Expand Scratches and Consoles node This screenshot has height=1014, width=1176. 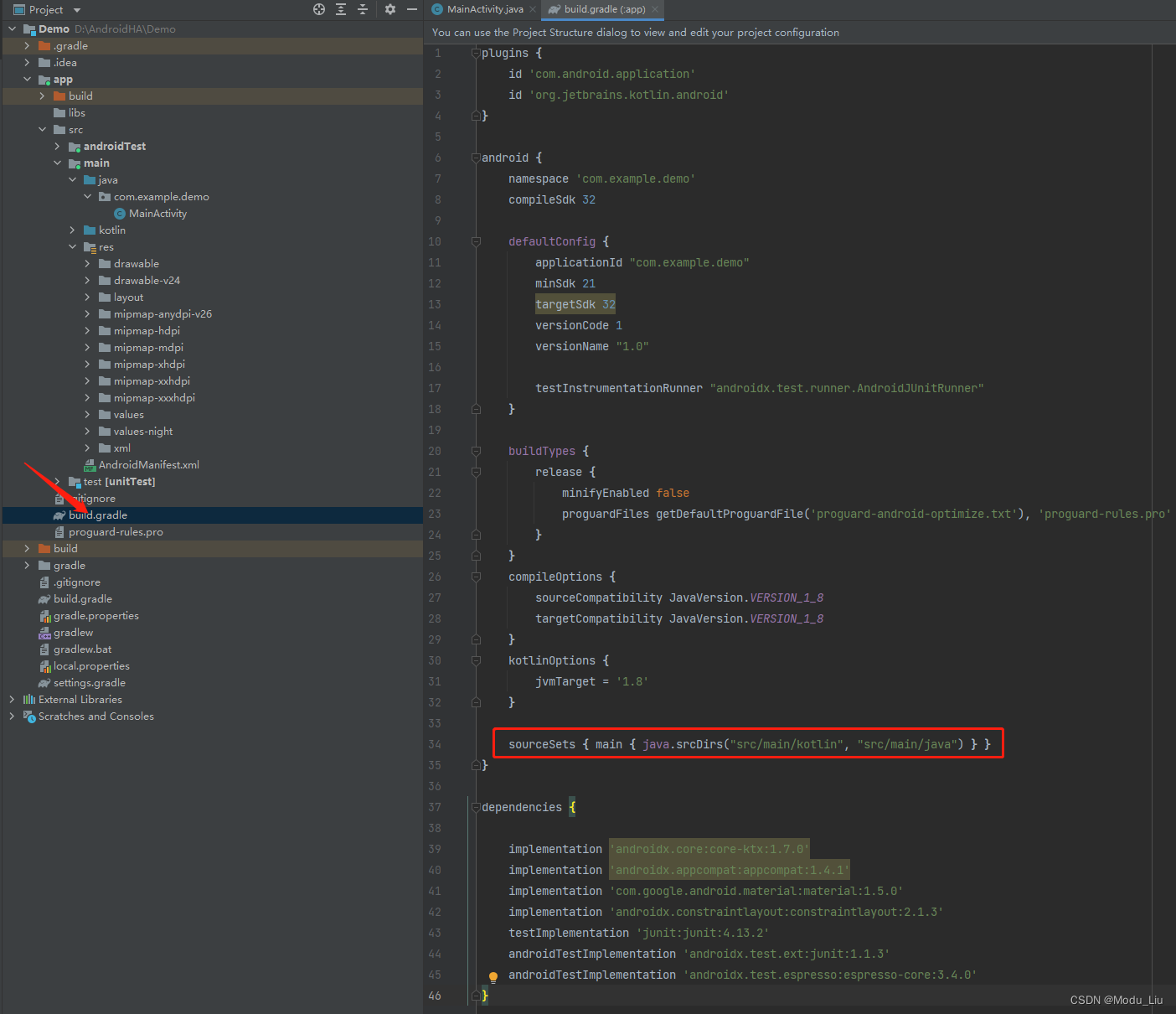[12, 717]
